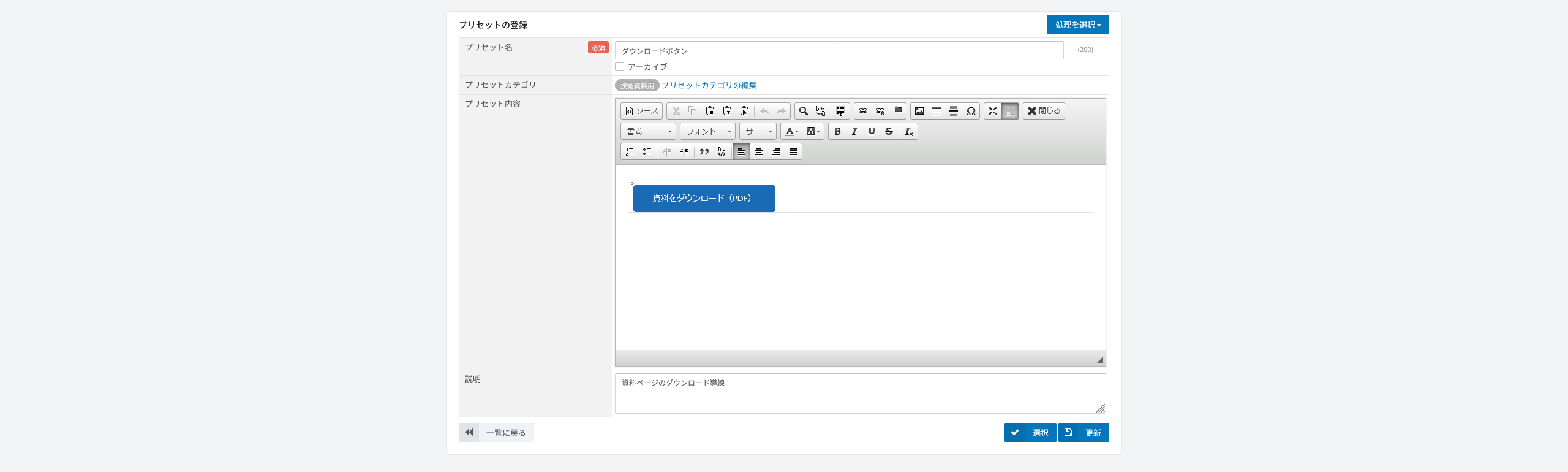The width and height of the screenshot is (1568, 472).
Task: Click the 選択 button
Action: (x=1030, y=432)
